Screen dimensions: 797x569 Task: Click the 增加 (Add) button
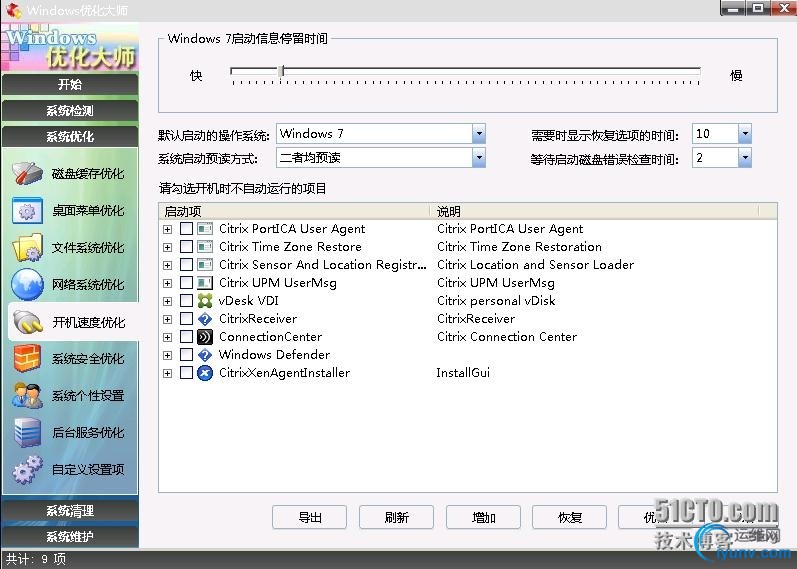tap(483, 518)
